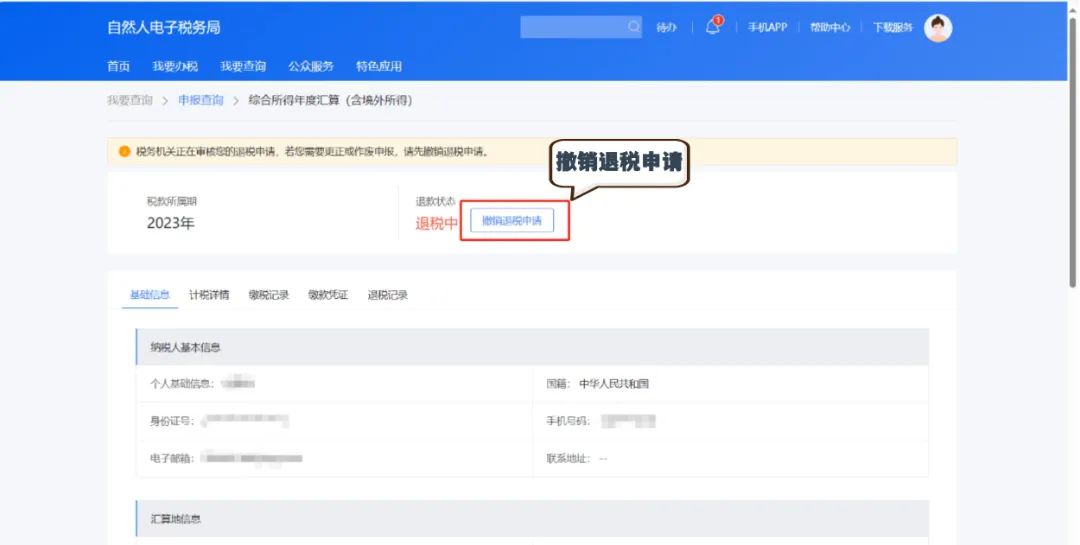Open the 缴款凭证 tab
The width and height of the screenshot is (1080, 545).
click(x=328, y=295)
